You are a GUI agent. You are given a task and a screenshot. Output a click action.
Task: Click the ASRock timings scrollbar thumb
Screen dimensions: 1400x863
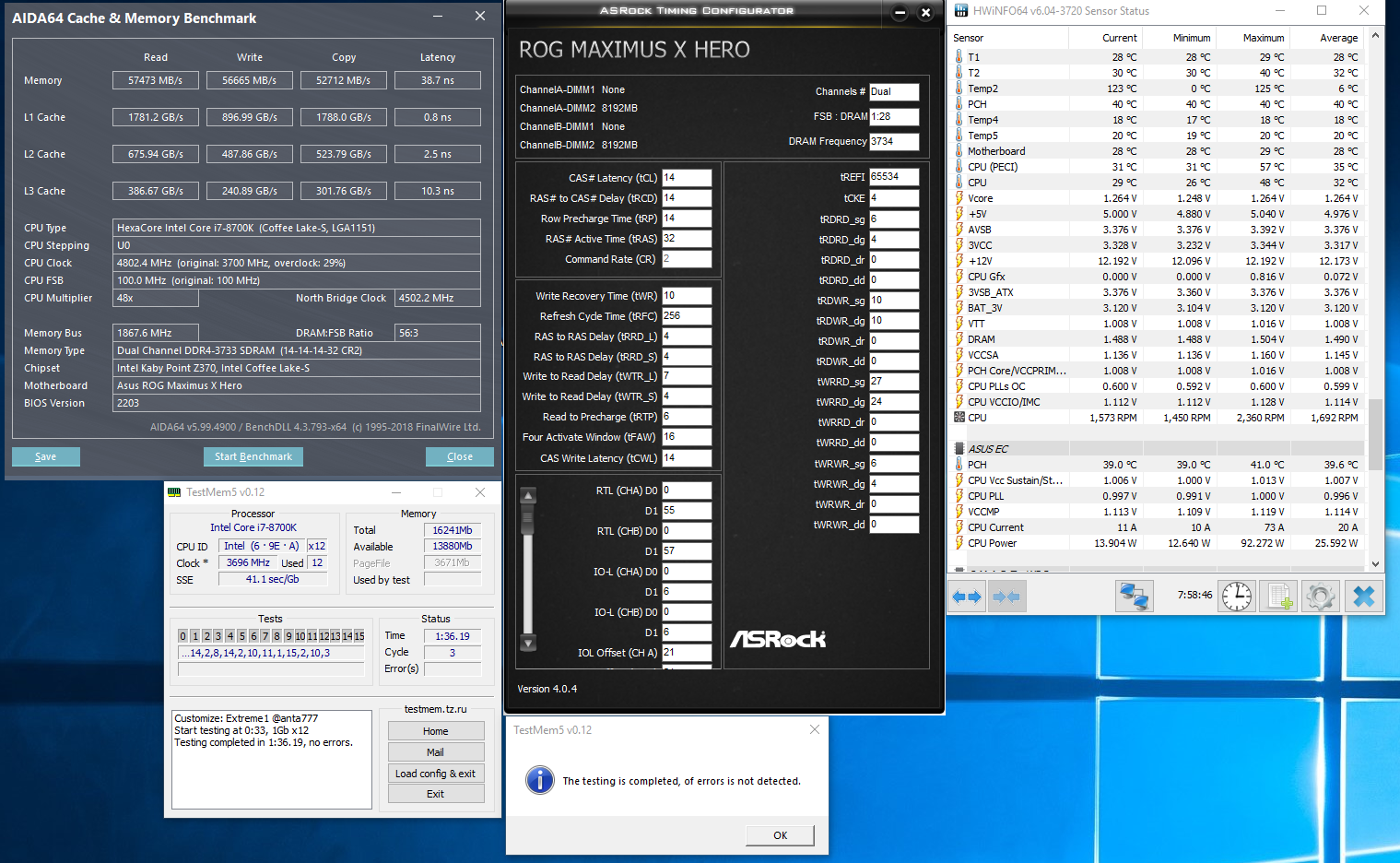[528, 518]
